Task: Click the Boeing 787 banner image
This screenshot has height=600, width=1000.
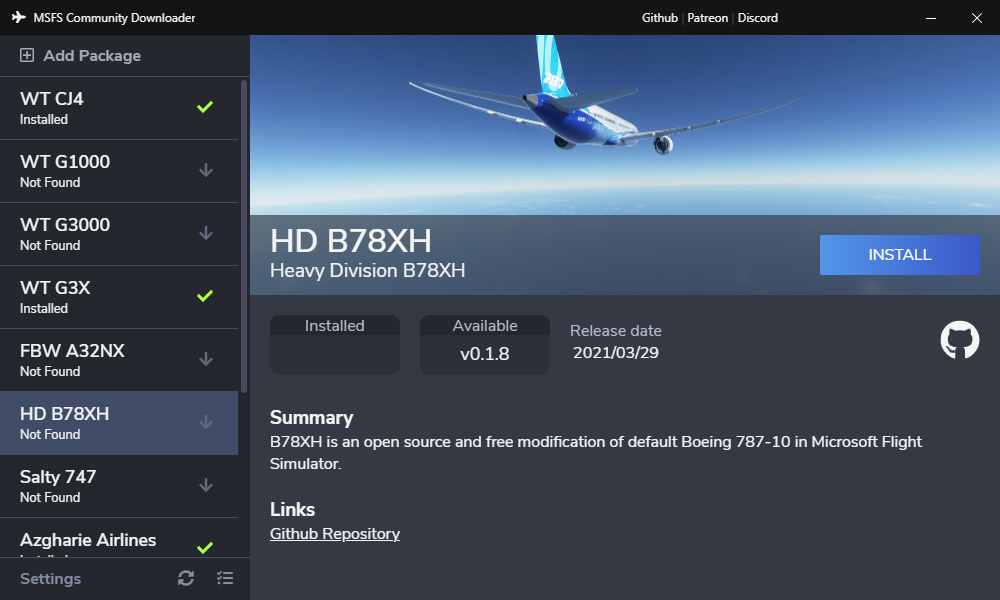Action: tap(625, 125)
